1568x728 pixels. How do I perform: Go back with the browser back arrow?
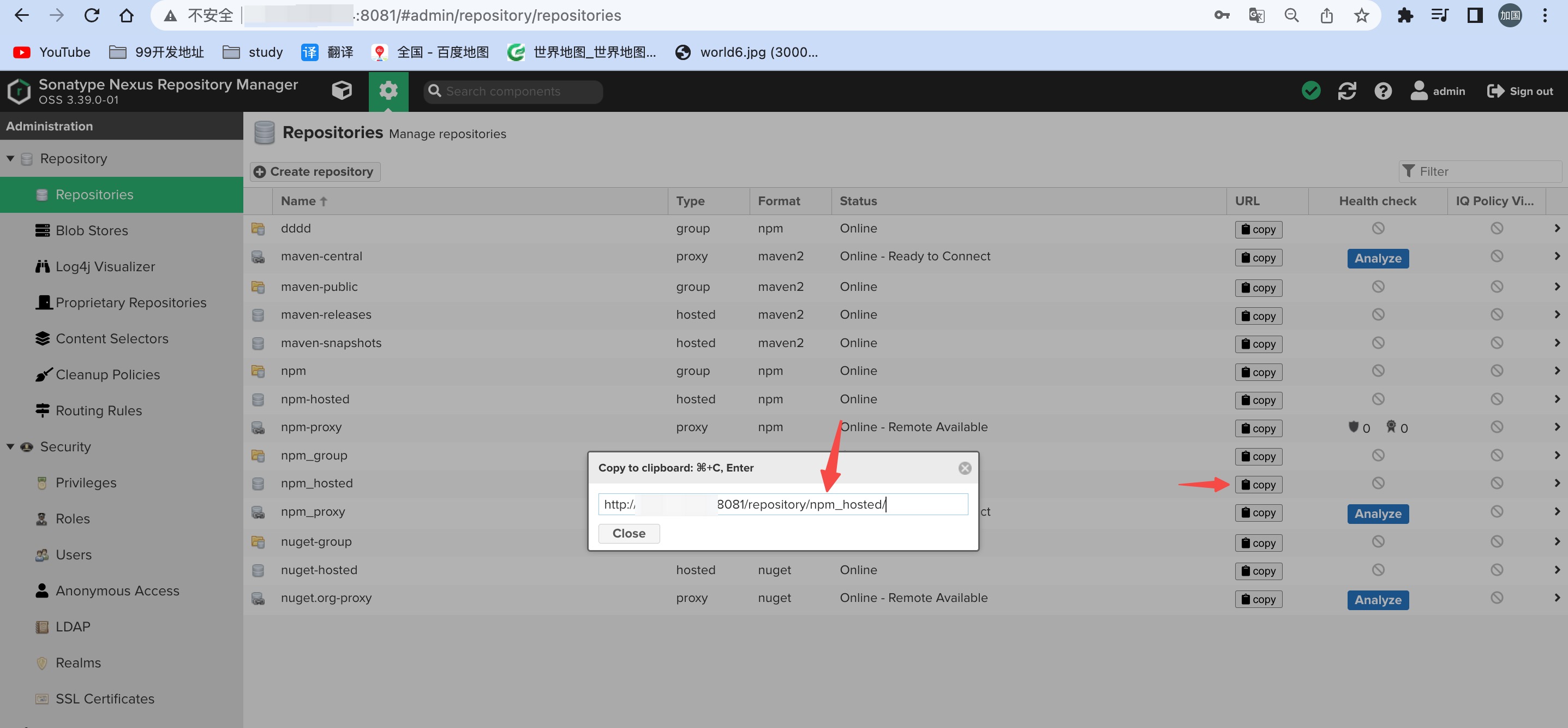[x=22, y=15]
